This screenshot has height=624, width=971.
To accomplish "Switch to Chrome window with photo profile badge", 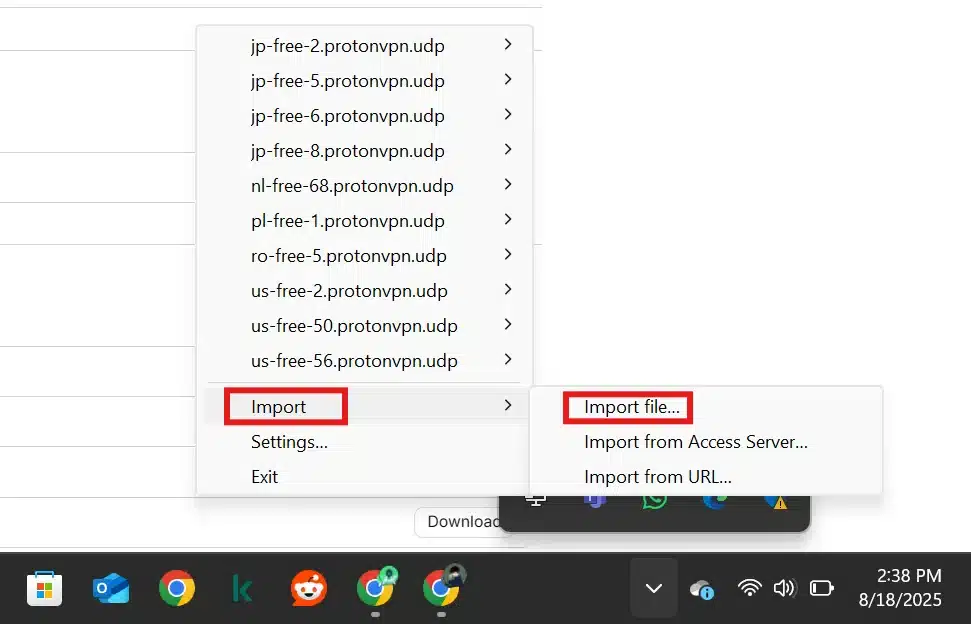I will tap(442, 587).
